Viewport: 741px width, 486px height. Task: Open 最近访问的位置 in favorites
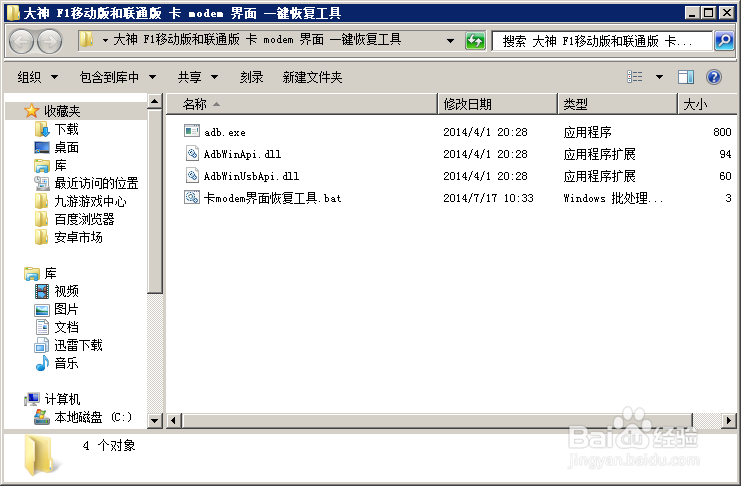tap(96, 183)
